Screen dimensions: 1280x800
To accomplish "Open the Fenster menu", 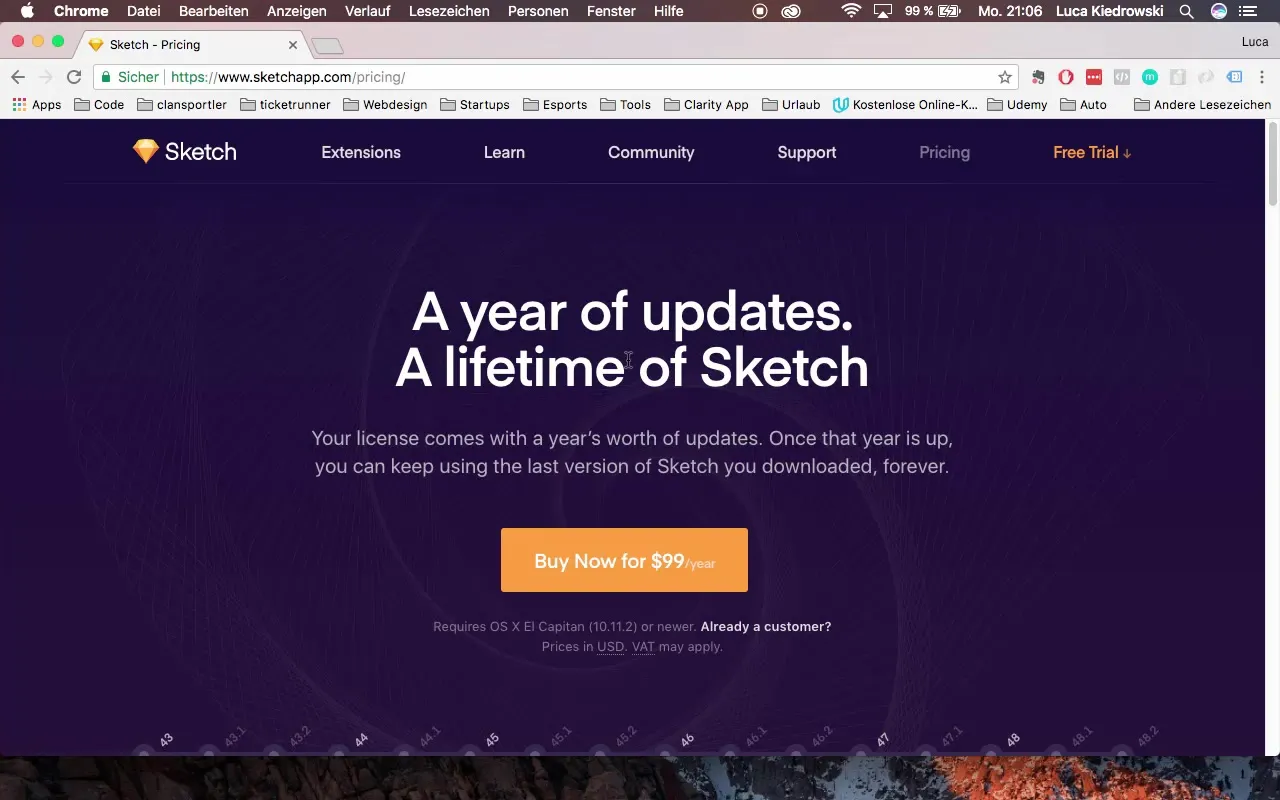I will click(x=610, y=11).
